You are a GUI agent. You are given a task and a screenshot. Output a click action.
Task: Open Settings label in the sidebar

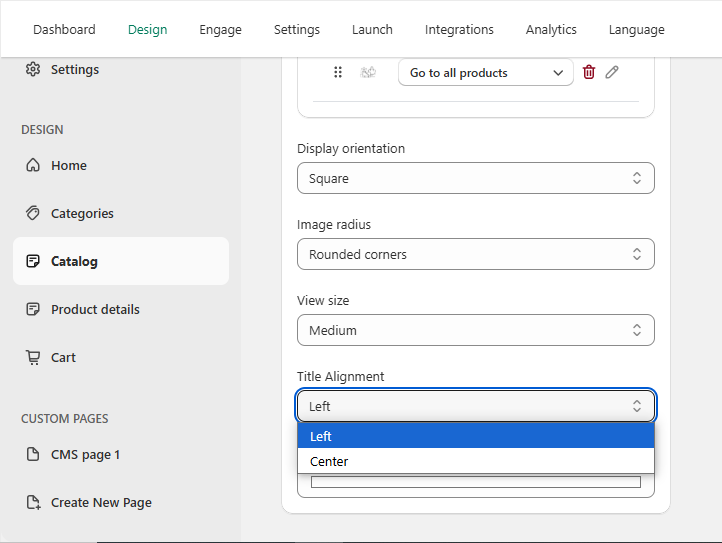pyautogui.click(x=75, y=70)
